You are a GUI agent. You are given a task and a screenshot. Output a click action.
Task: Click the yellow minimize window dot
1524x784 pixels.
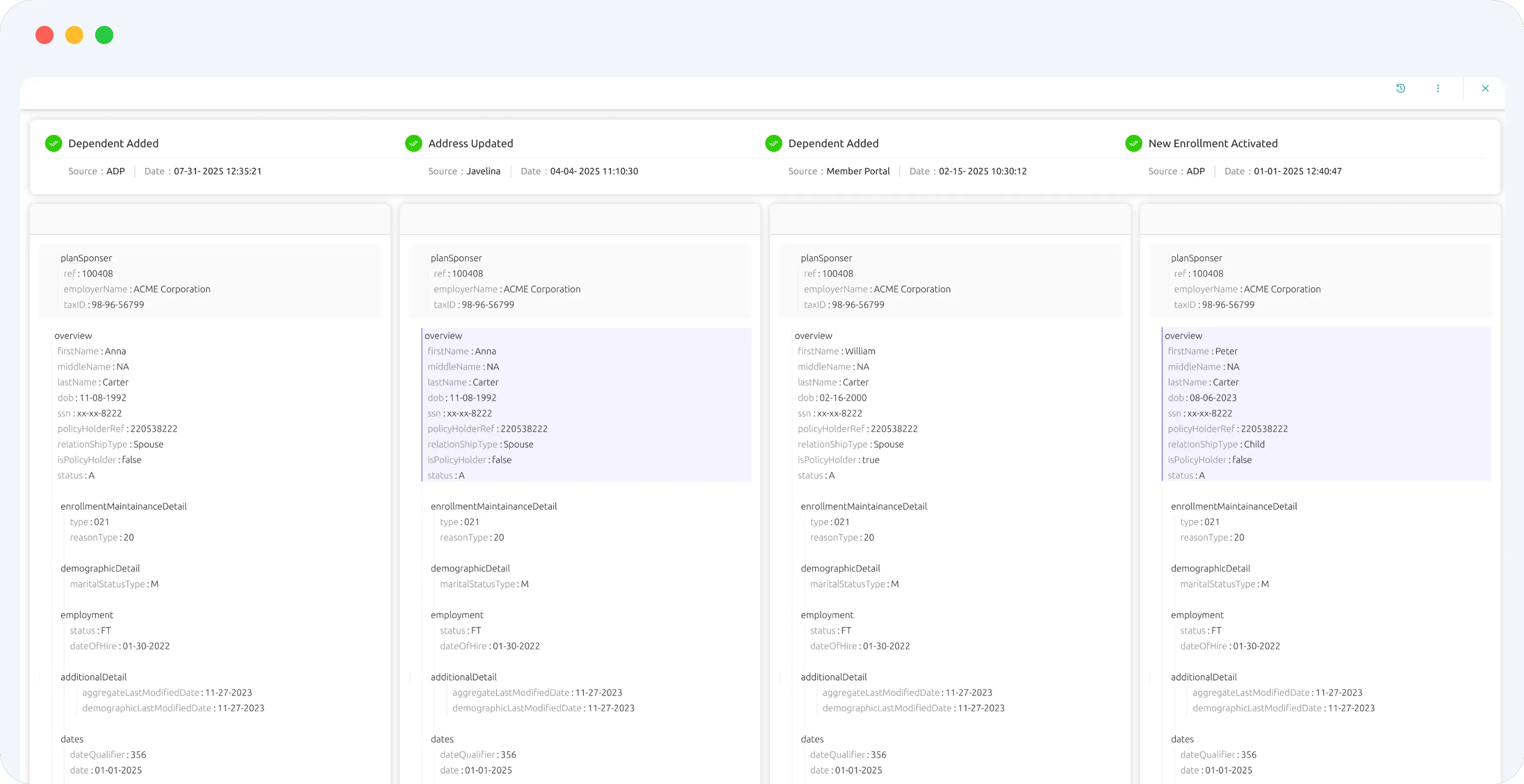(x=74, y=35)
